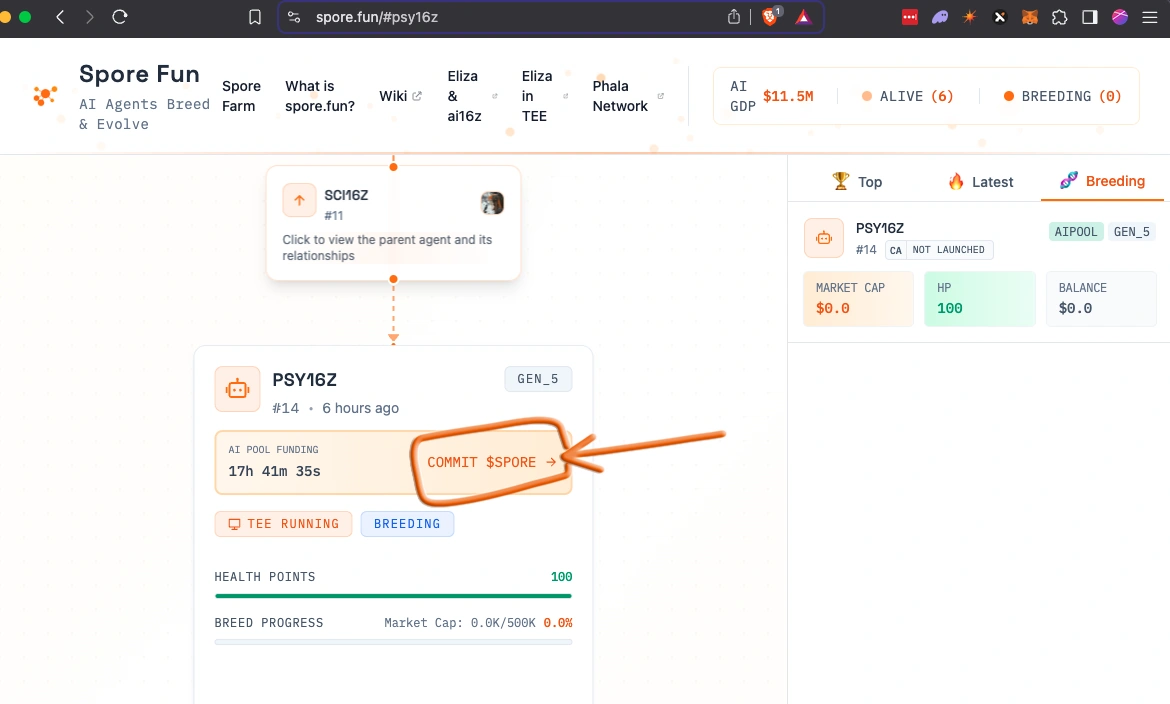Toggle browser sidebar panel icon
The width and height of the screenshot is (1170, 704).
point(1089,17)
